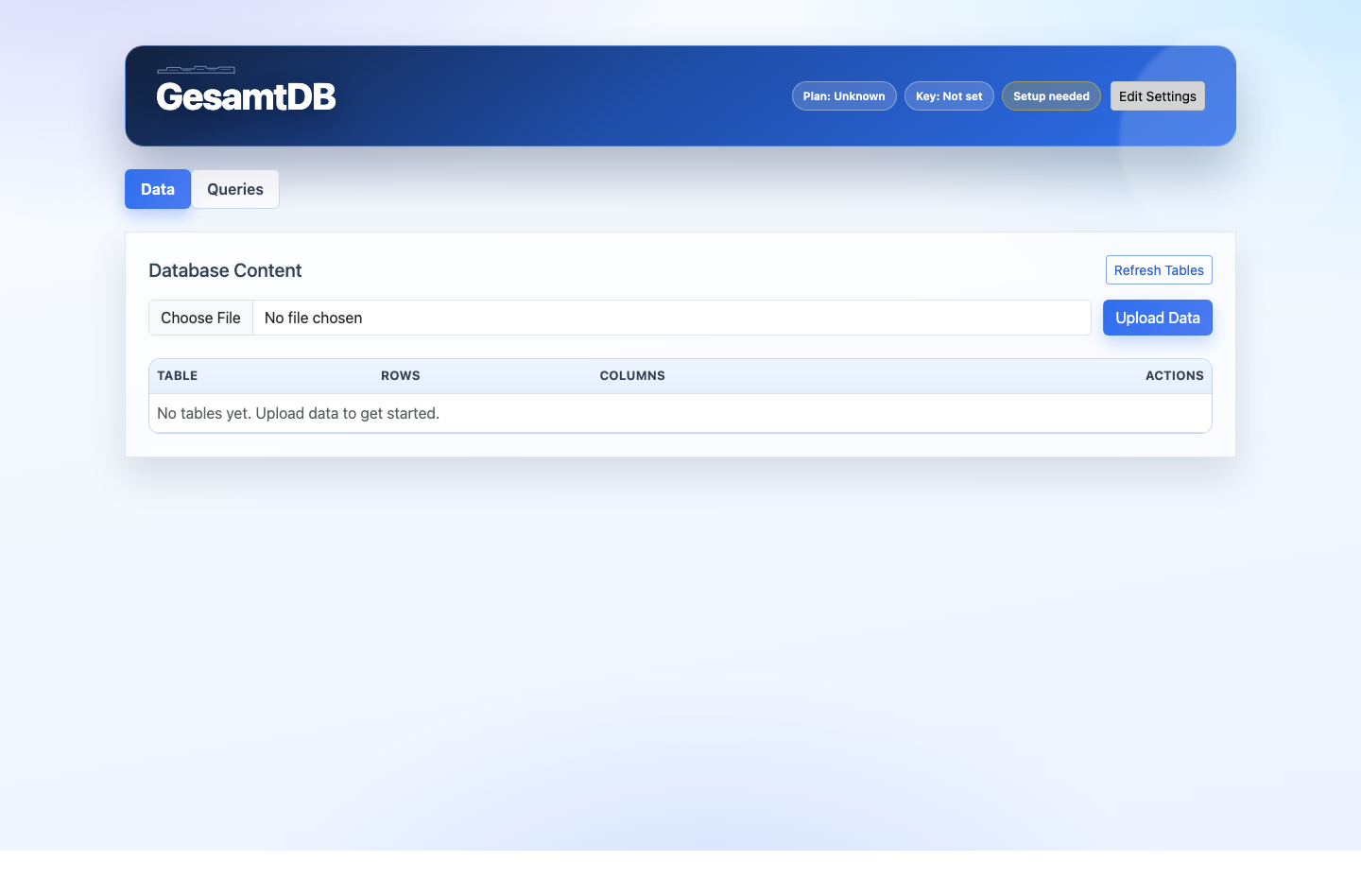Click the ACTIONS column header

(x=1174, y=375)
